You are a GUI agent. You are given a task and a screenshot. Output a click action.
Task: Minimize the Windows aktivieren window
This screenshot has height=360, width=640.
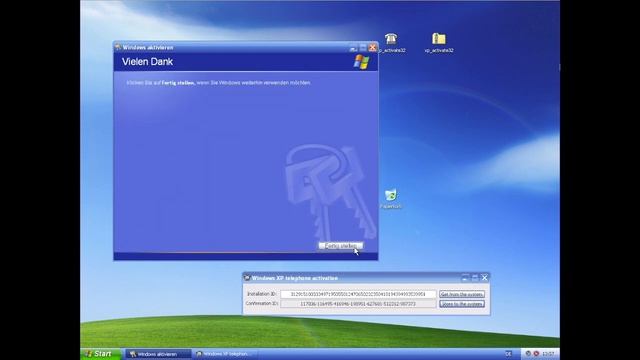tap(353, 47)
